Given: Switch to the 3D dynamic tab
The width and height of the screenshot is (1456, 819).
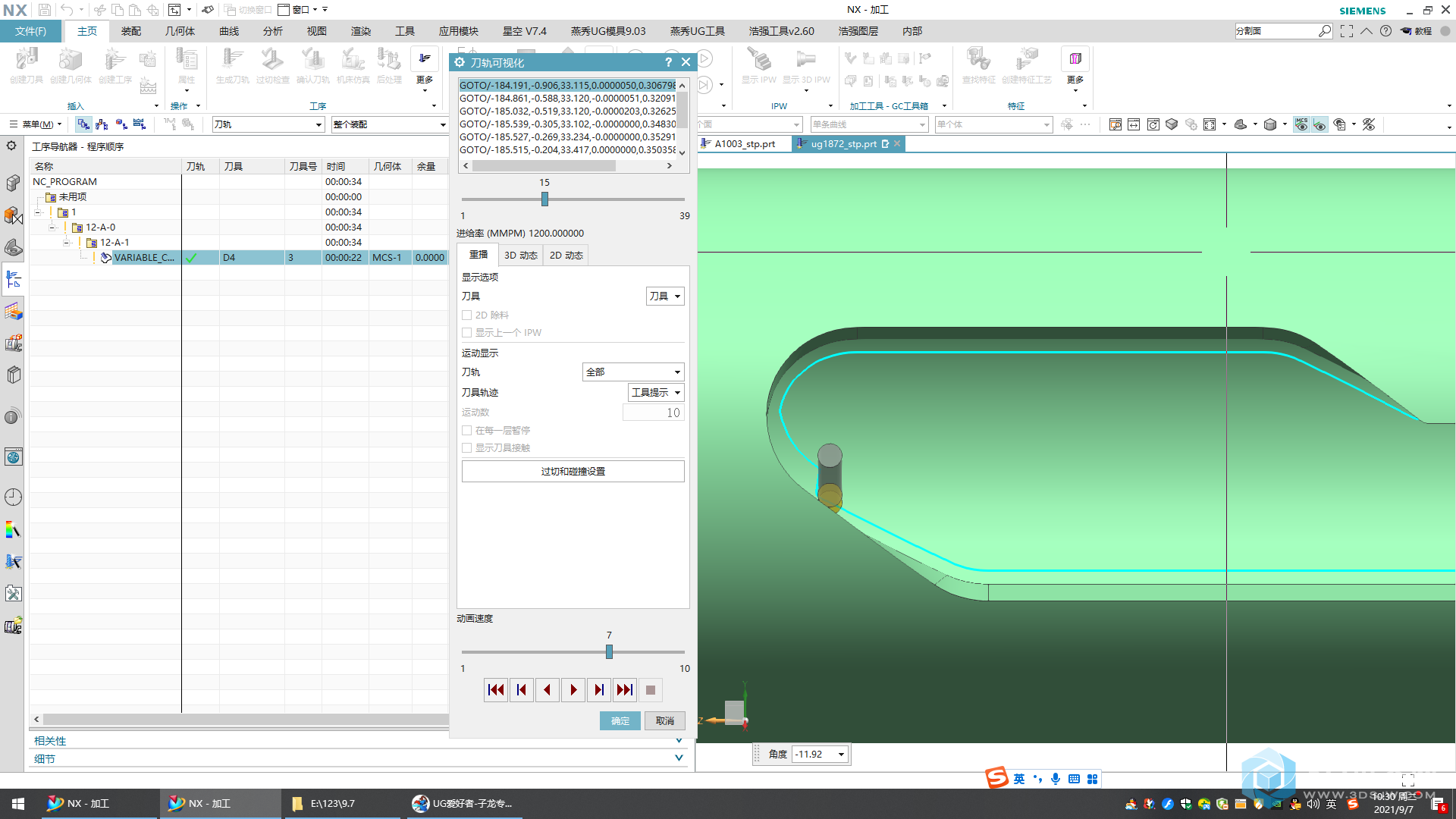Looking at the screenshot, I should (x=521, y=255).
